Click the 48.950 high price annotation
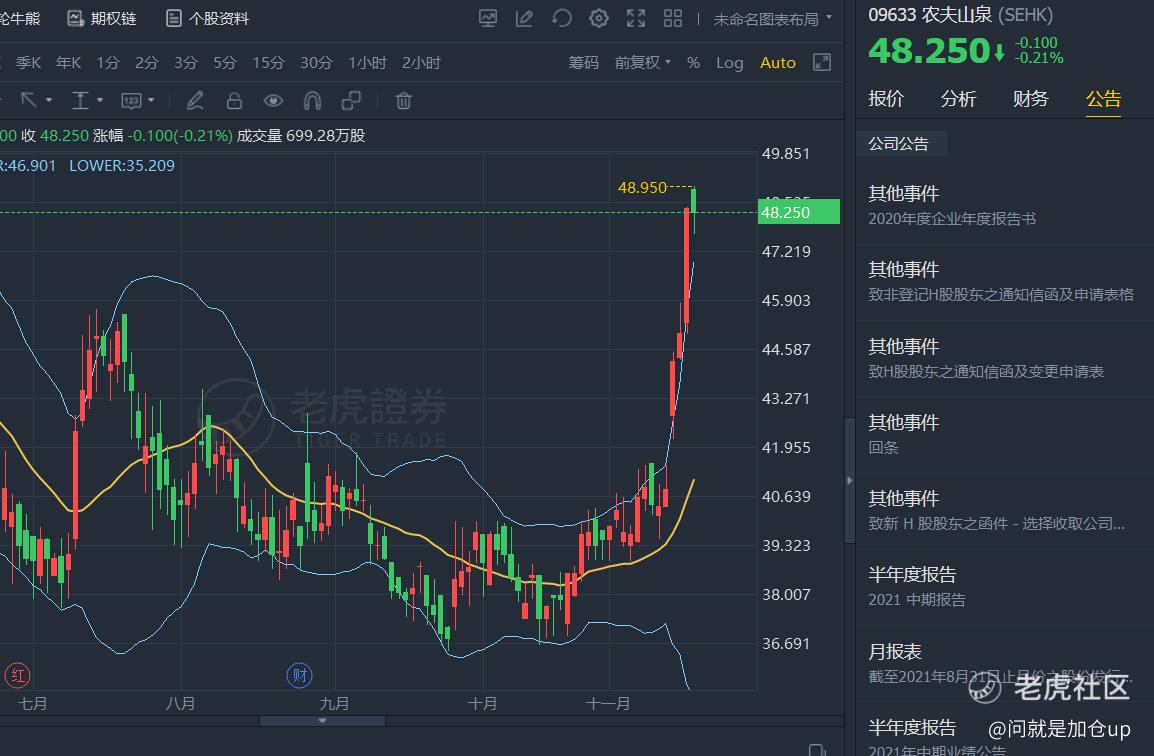1154x756 pixels. pos(643,188)
